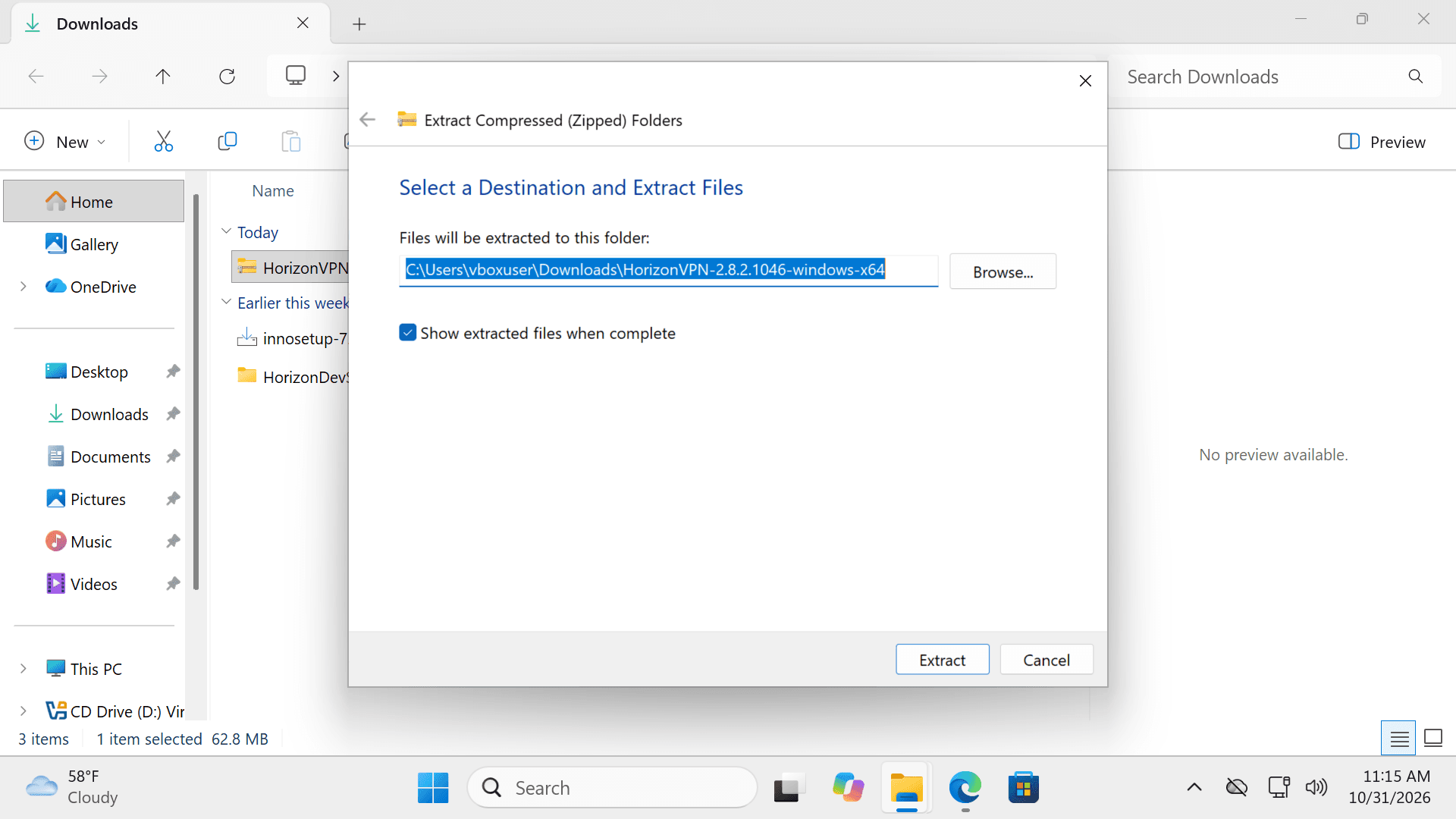This screenshot has height=819, width=1456.
Task: Click the Name column header
Action: click(273, 191)
